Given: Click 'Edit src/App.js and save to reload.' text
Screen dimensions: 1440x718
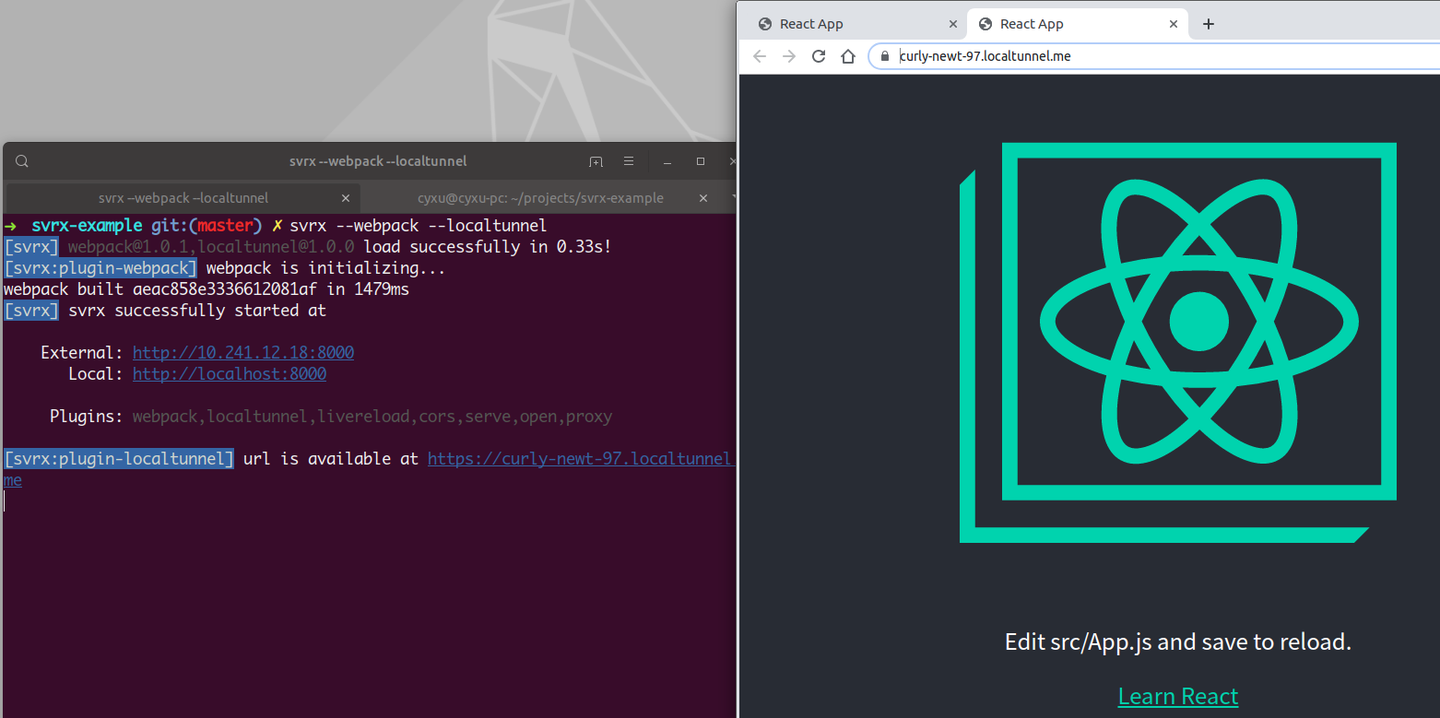Looking at the screenshot, I should click(1178, 641).
